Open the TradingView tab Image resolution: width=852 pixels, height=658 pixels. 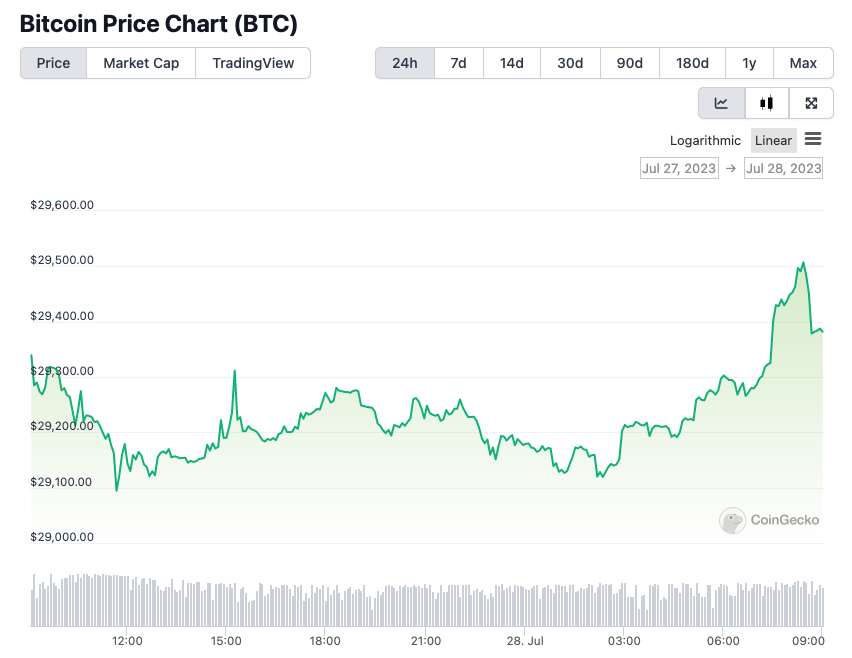[253, 63]
